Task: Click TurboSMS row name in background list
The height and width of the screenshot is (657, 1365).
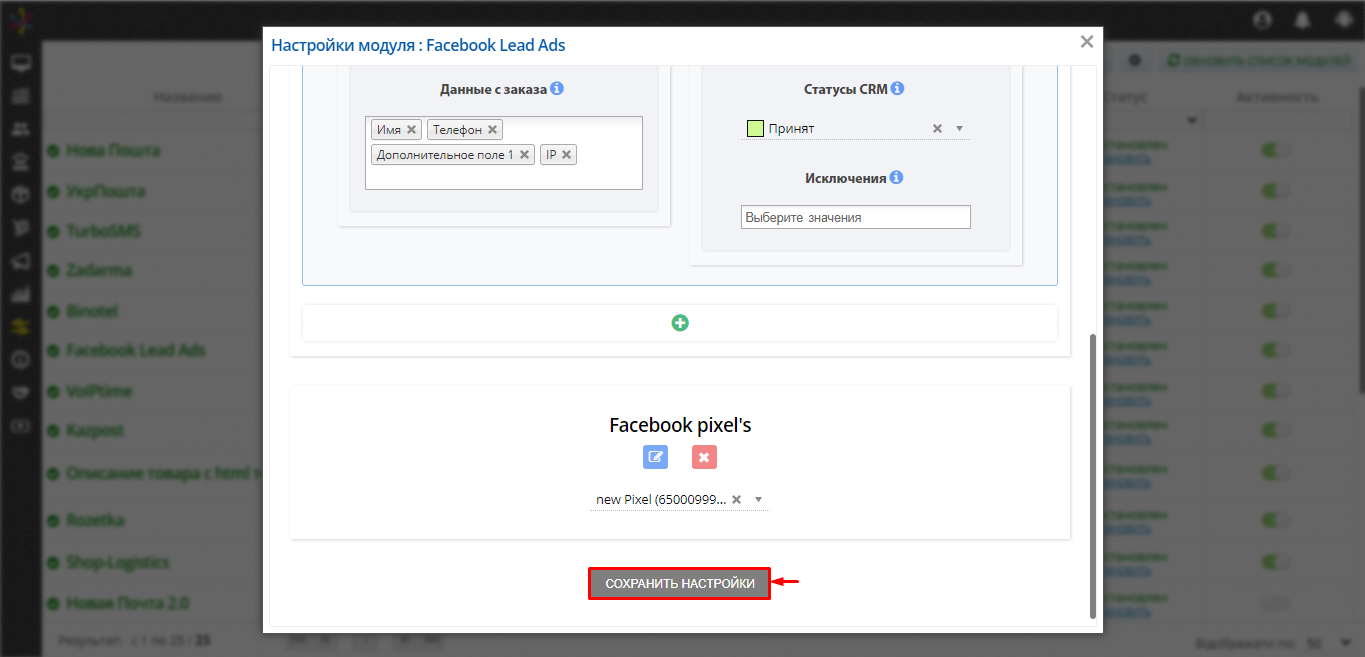Action: (103, 230)
